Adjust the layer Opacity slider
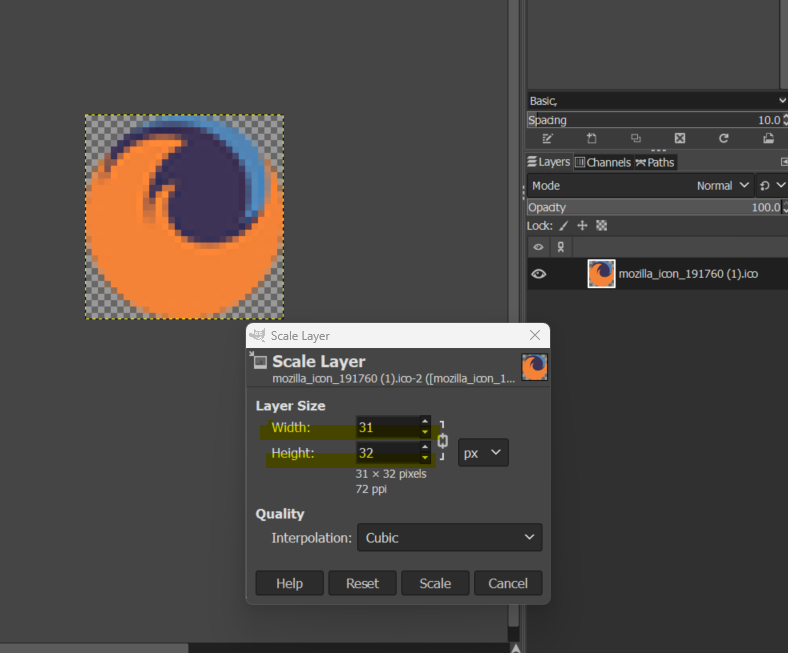 (x=655, y=207)
